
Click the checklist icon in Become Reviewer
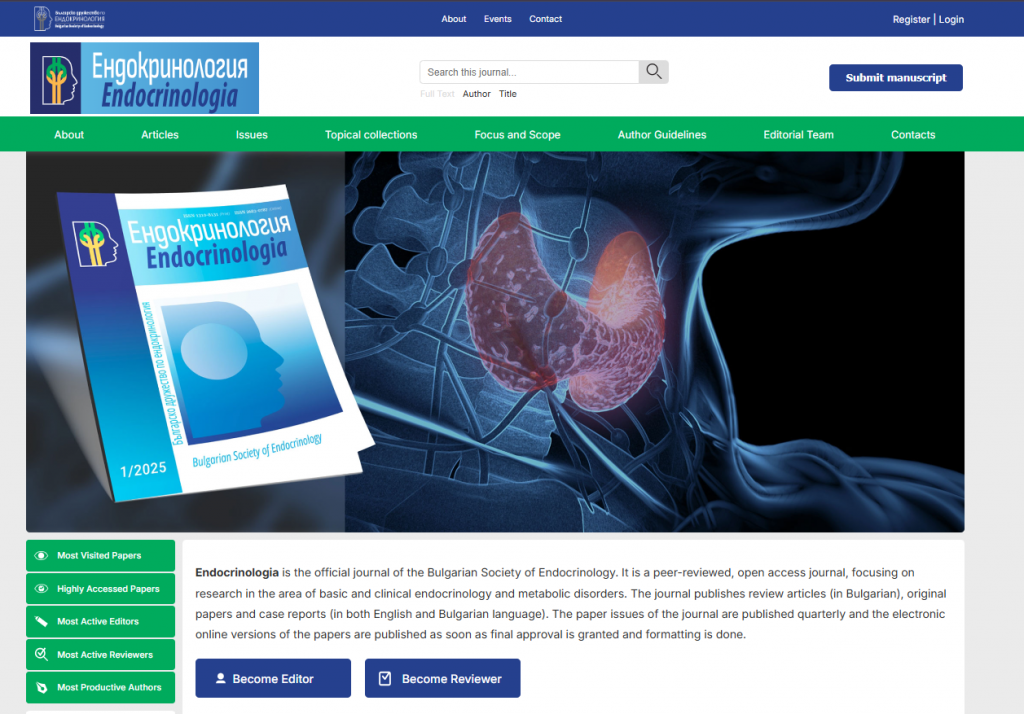point(385,679)
